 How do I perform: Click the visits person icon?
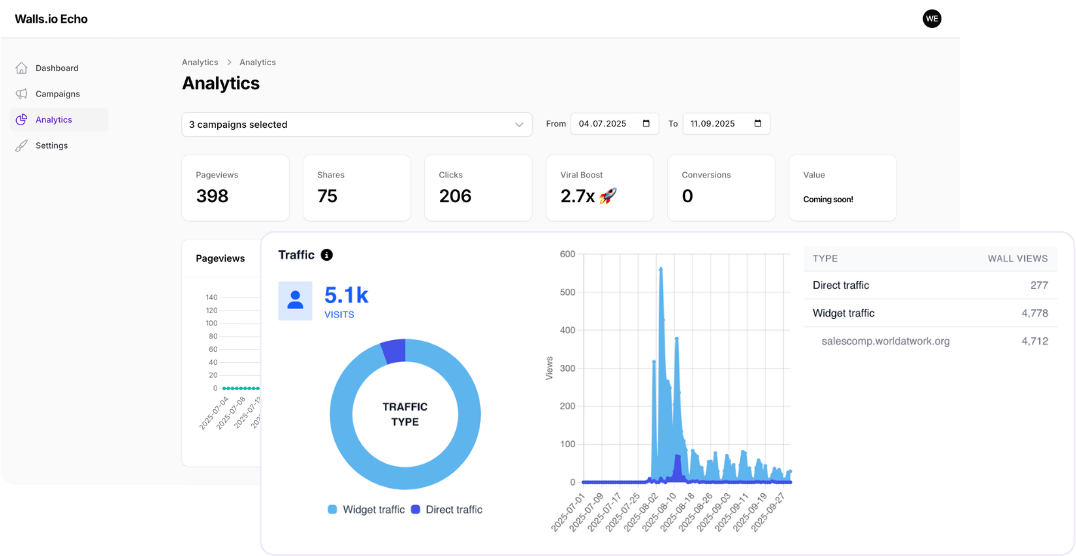295,301
